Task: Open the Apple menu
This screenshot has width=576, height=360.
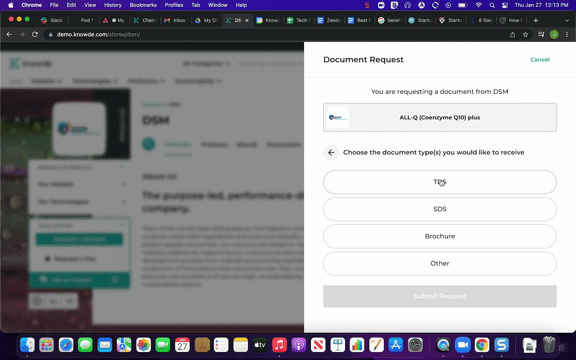Action: pos(11,5)
